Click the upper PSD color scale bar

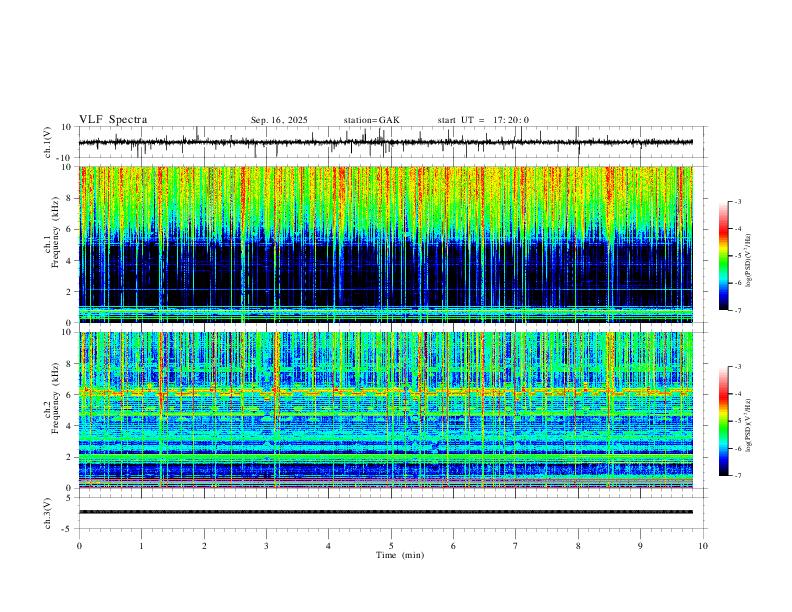(x=723, y=256)
